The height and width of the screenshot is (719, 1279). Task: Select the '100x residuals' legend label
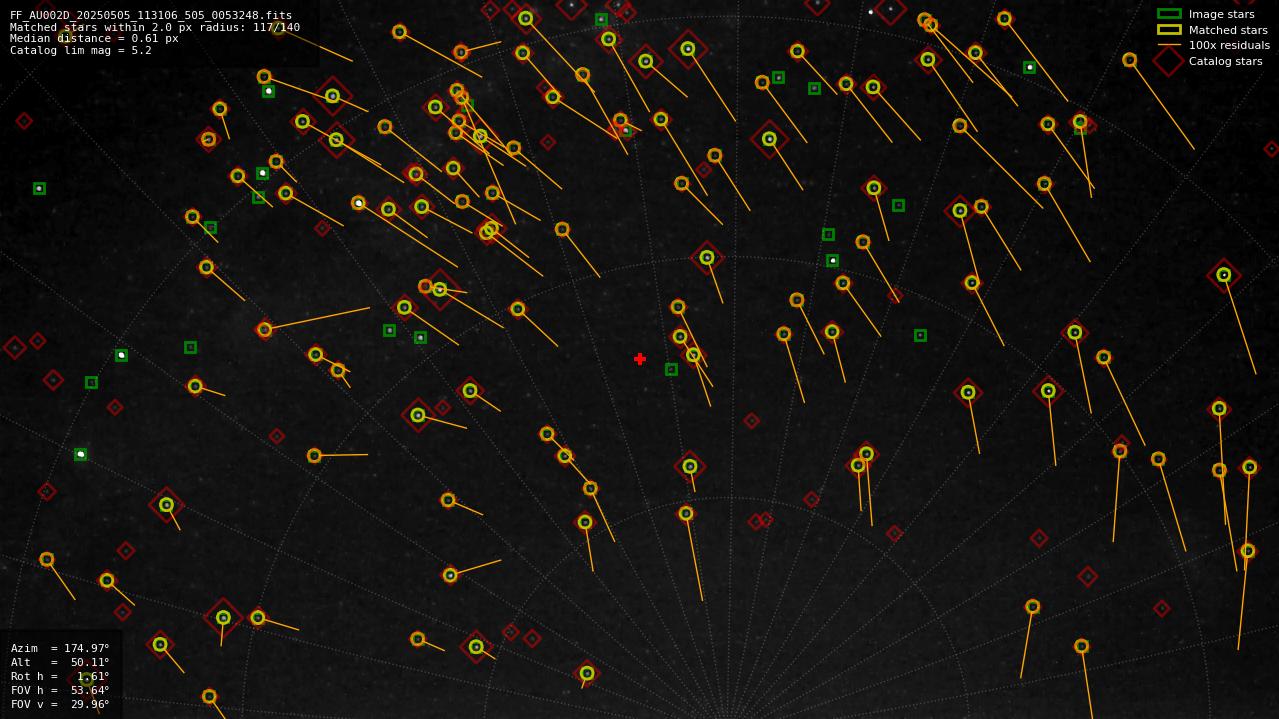pyautogui.click(x=1229, y=45)
